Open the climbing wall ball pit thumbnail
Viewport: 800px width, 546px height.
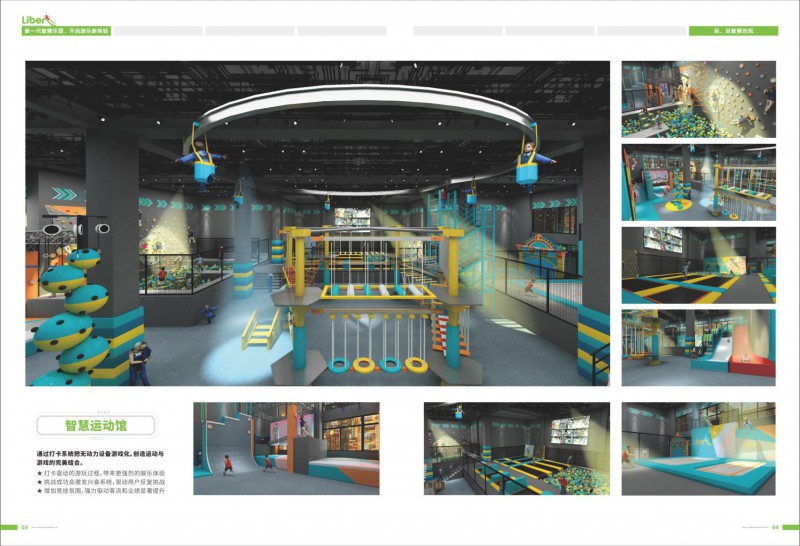[x=698, y=99]
